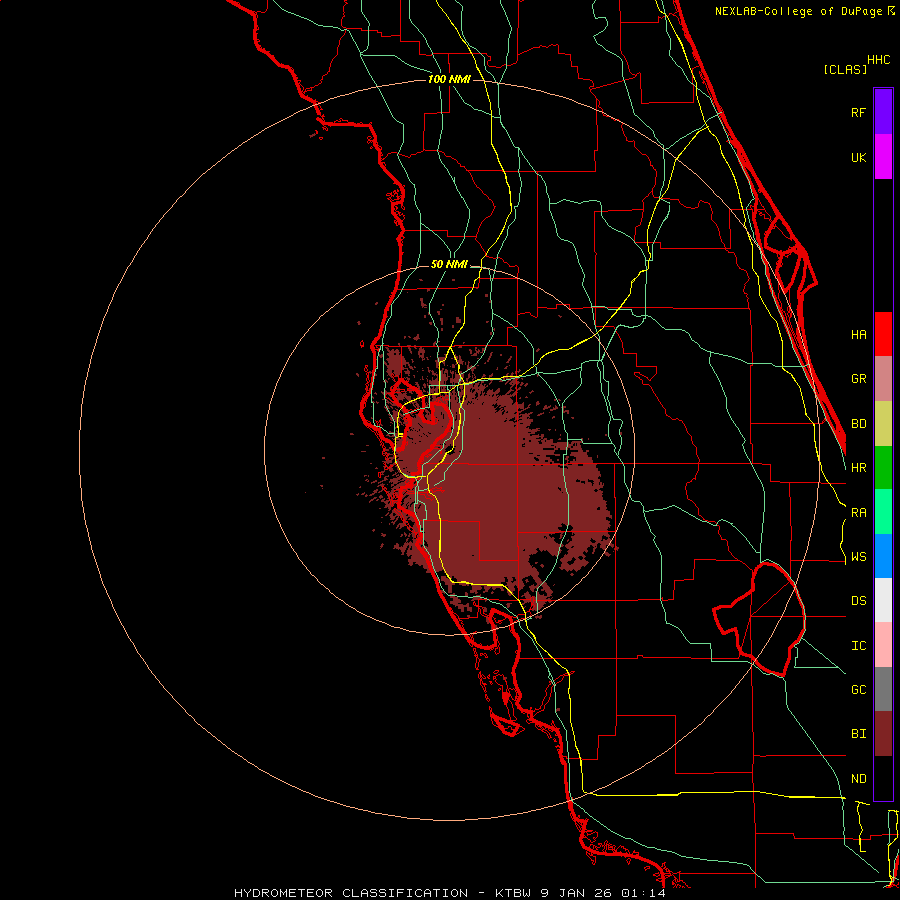The height and width of the screenshot is (900, 900).
Task: Click the GR legend label
Action: point(858,379)
